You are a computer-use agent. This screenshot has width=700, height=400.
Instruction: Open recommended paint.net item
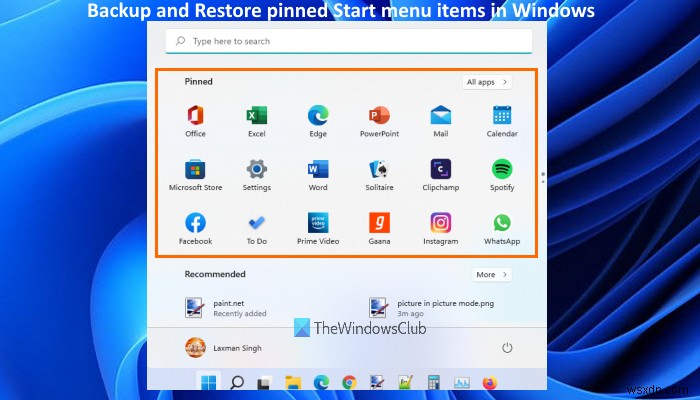[226, 308]
